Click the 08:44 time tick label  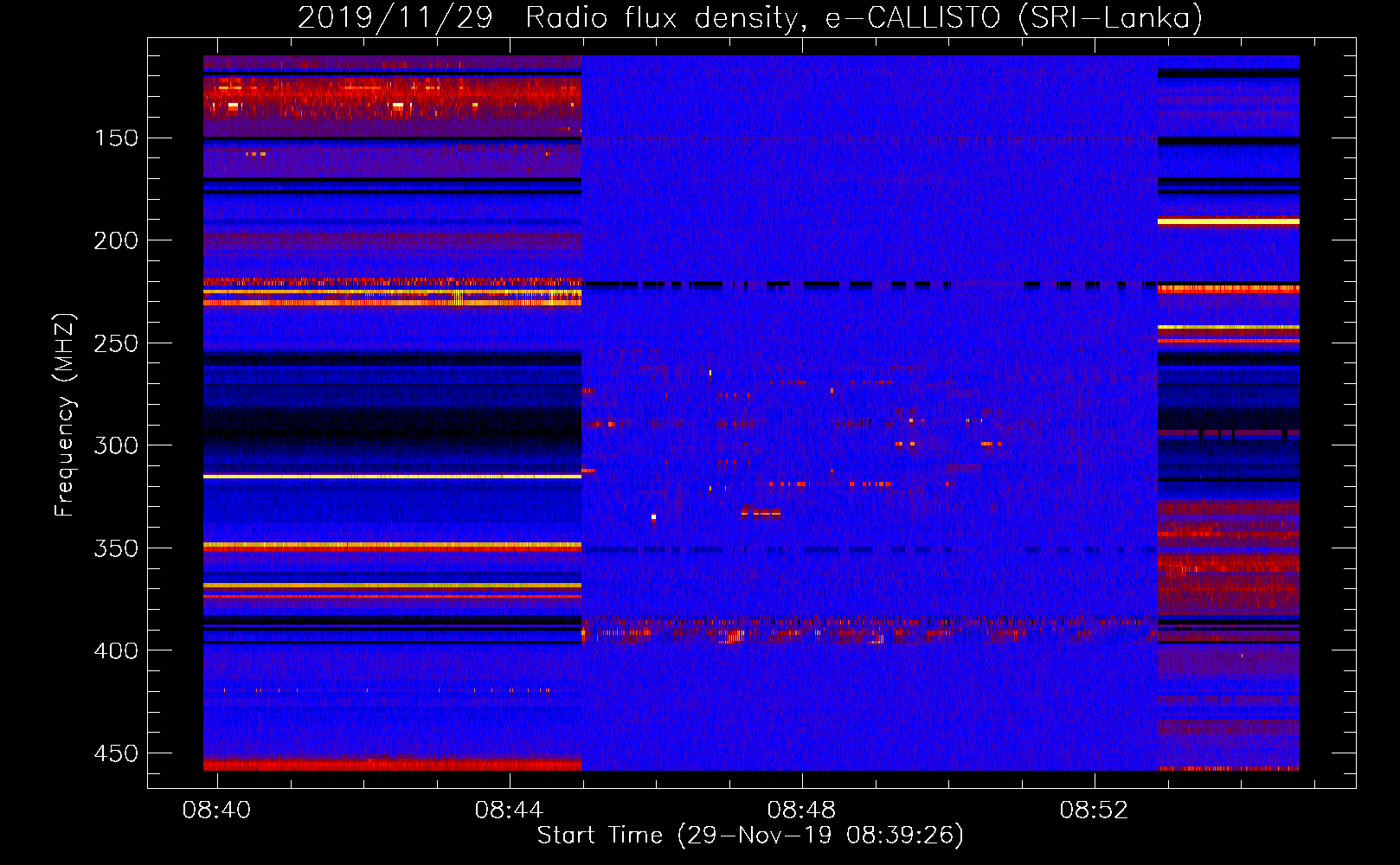pos(509,810)
